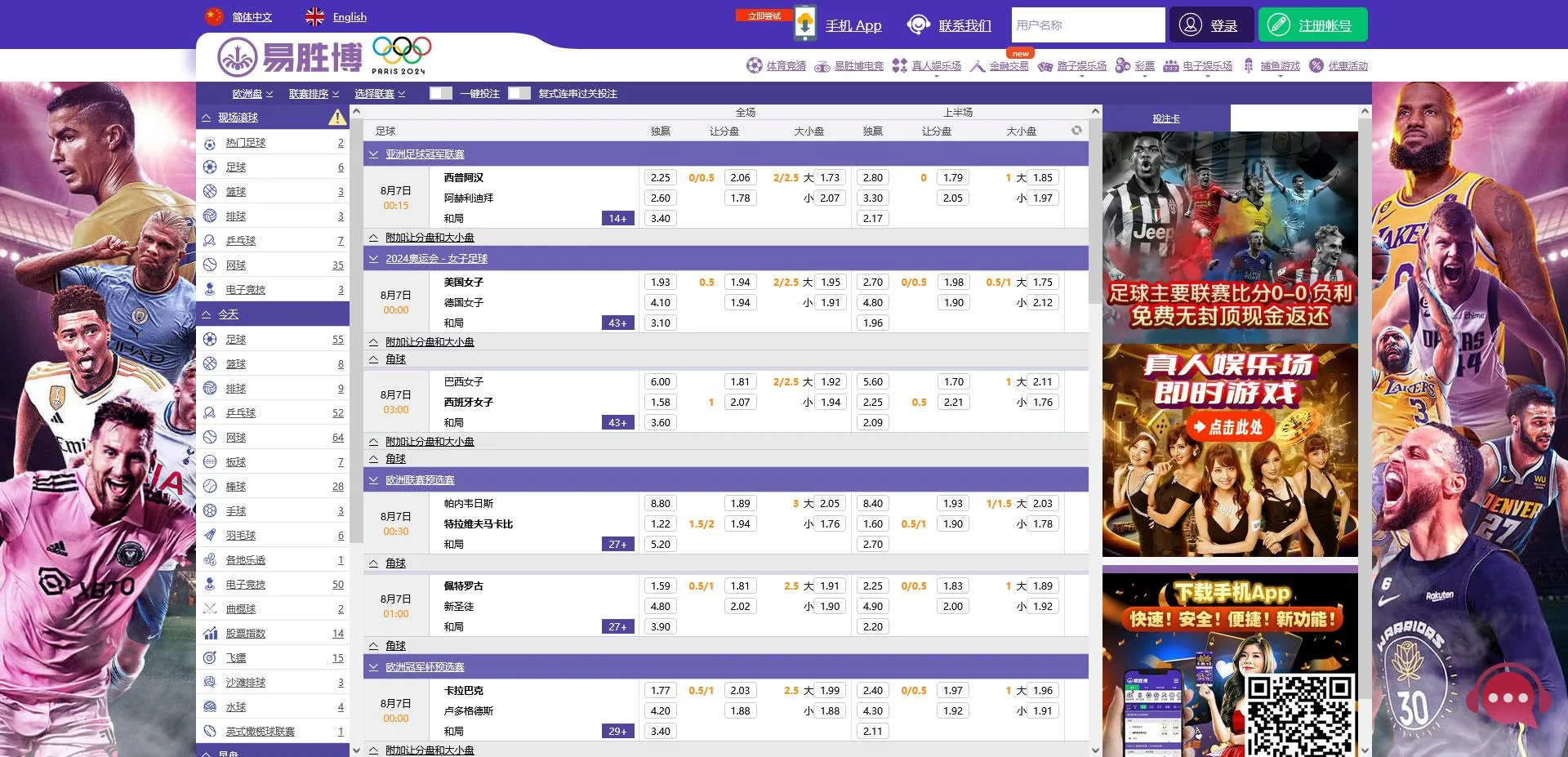Collapse the 亚洲足球冠军联赛 section
This screenshot has height=757, width=1568.
click(374, 153)
